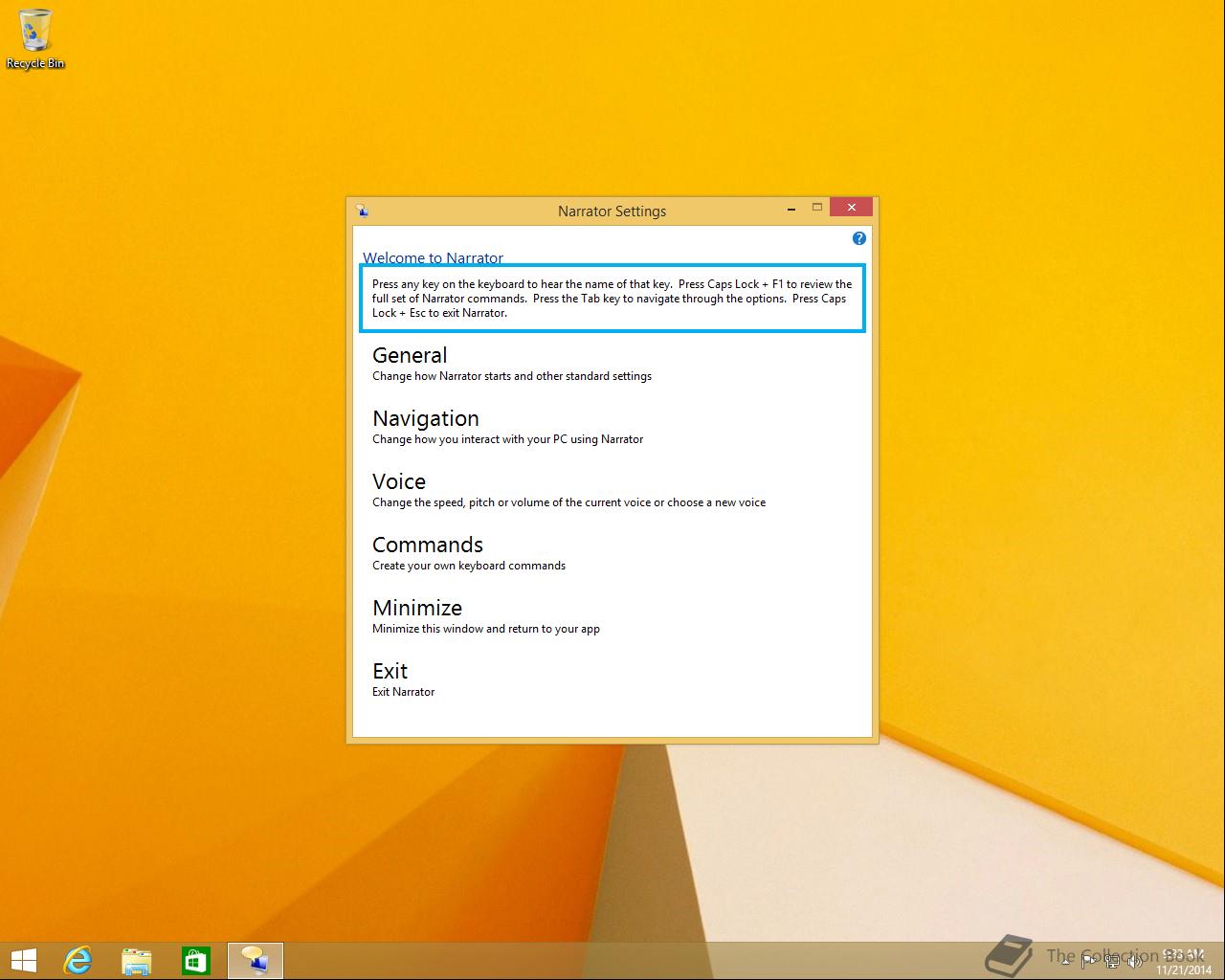Click the Welcome to Narrator heading
Screen dimensions: 1225x980
click(433, 257)
